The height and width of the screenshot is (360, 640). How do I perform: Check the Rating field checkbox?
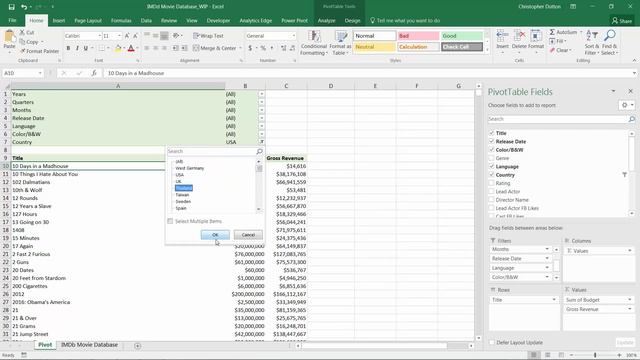[x=492, y=183]
